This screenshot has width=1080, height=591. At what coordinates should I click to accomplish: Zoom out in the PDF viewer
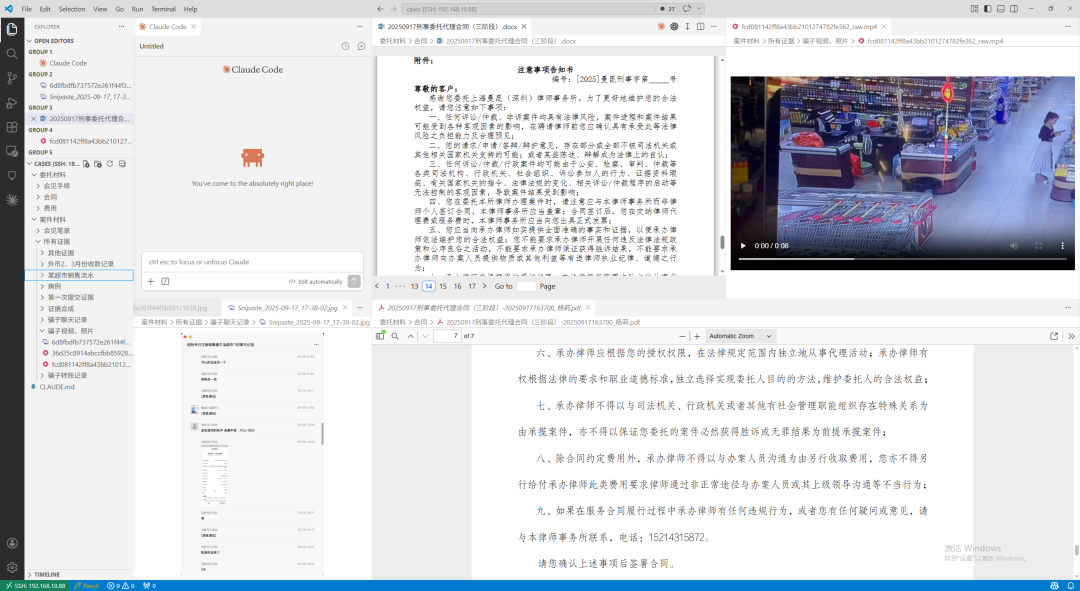pyautogui.click(x=683, y=336)
